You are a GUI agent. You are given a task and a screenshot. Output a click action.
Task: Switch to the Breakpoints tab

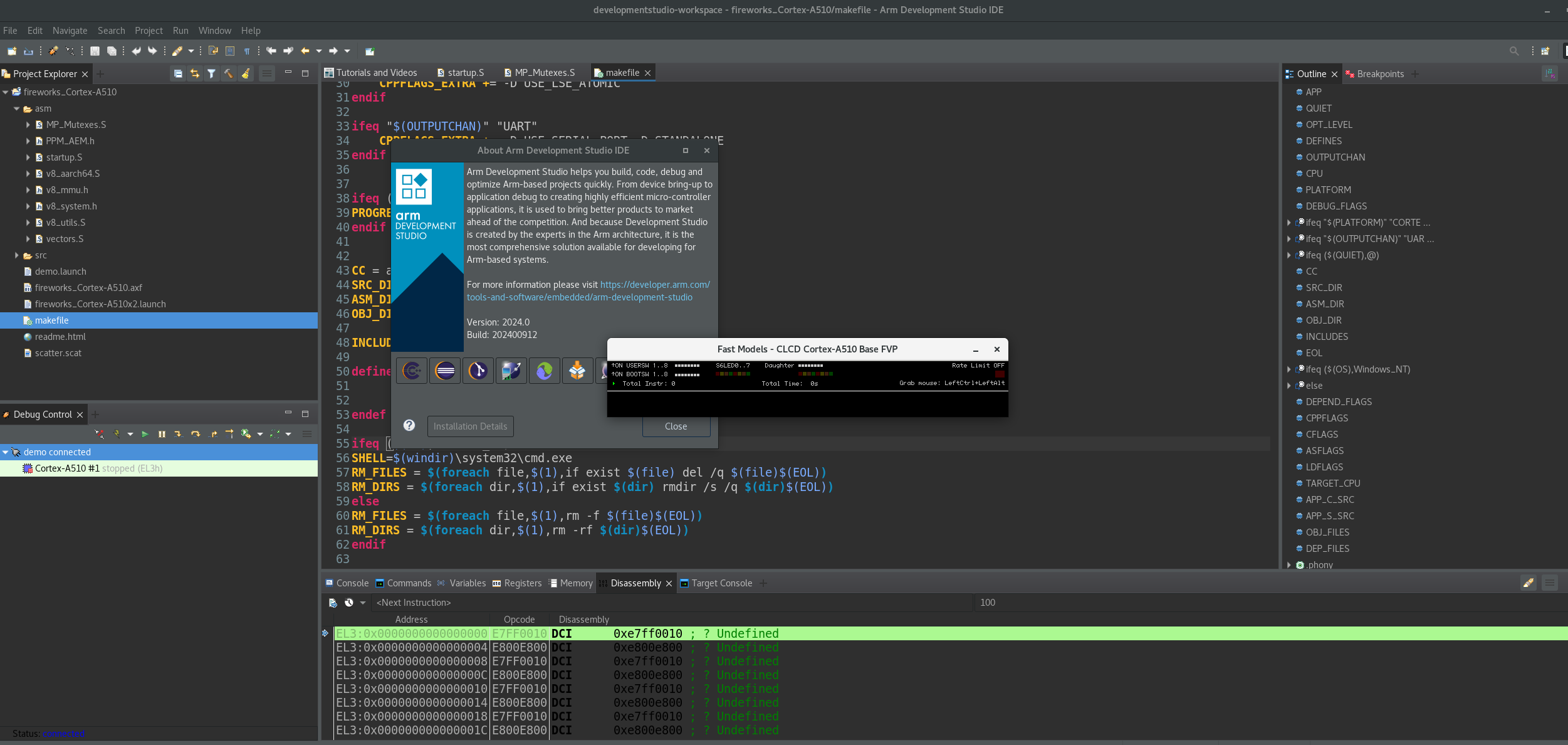click(x=1374, y=74)
